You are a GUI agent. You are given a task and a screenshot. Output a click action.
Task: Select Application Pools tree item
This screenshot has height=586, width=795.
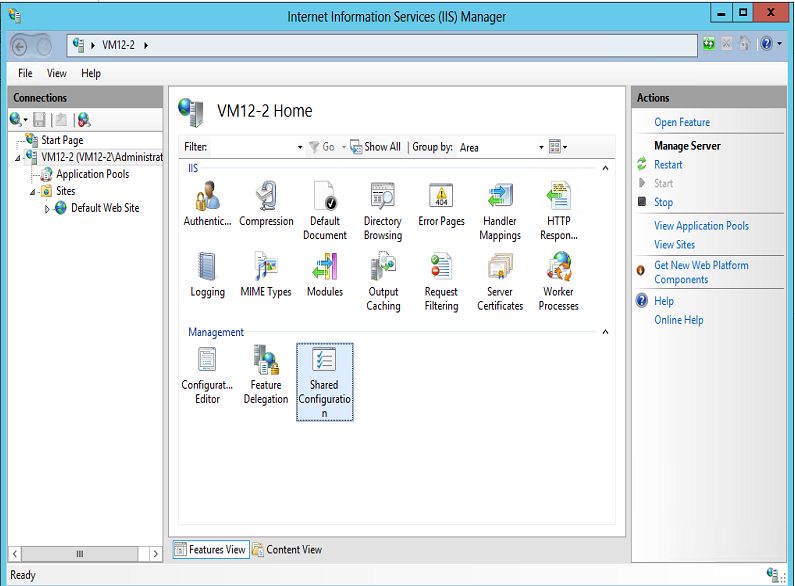pos(92,174)
